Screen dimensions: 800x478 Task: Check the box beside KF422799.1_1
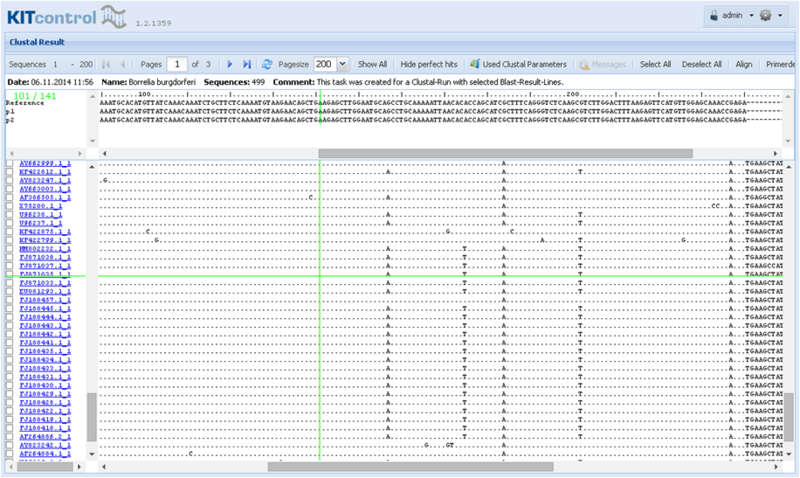coord(9,240)
